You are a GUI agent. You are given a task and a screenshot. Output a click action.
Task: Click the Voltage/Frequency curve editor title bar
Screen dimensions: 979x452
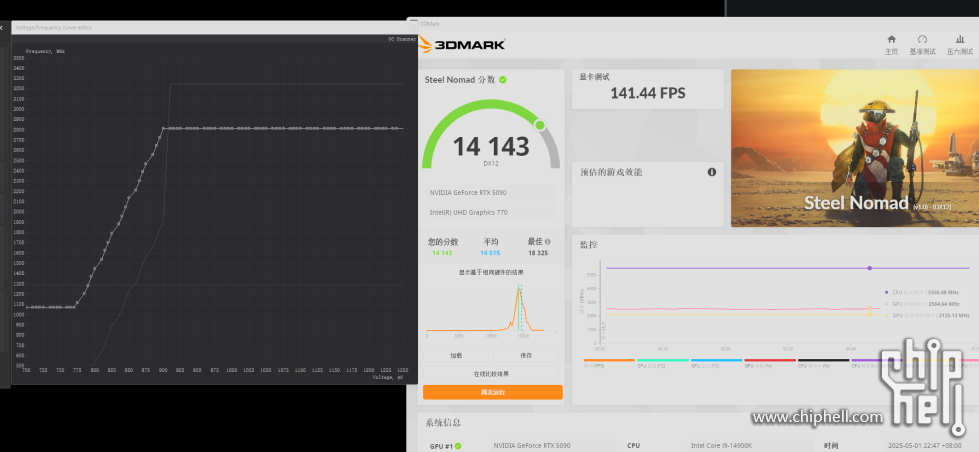click(x=214, y=27)
